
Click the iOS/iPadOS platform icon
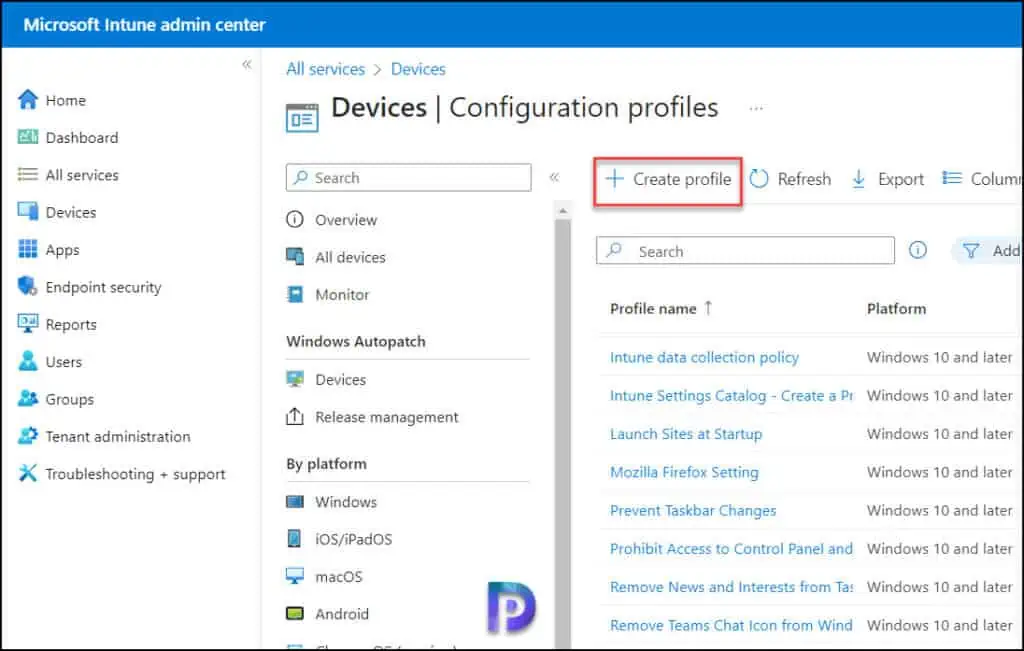pos(295,539)
